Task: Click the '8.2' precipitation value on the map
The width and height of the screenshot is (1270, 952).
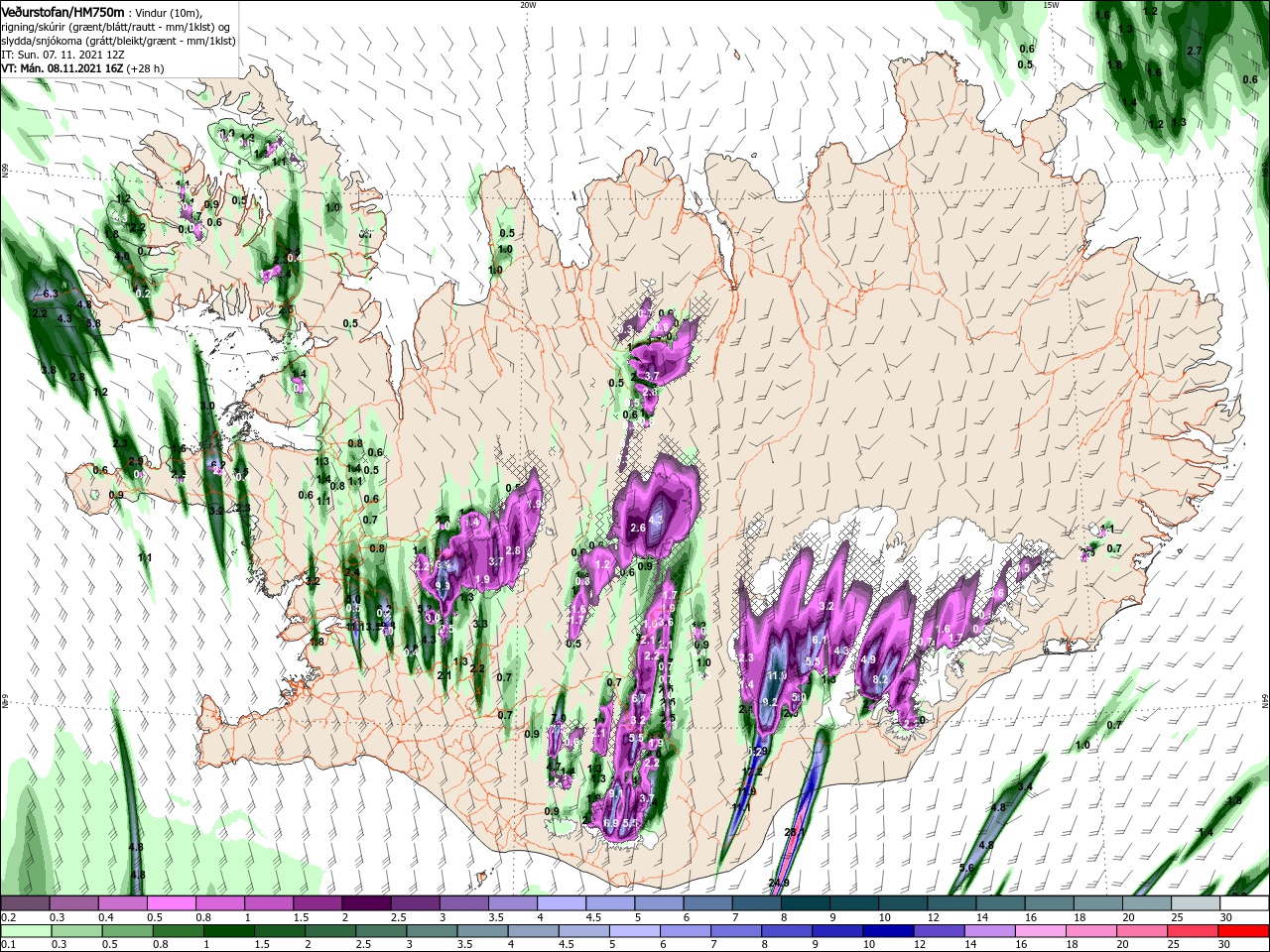Action: (880, 678)
